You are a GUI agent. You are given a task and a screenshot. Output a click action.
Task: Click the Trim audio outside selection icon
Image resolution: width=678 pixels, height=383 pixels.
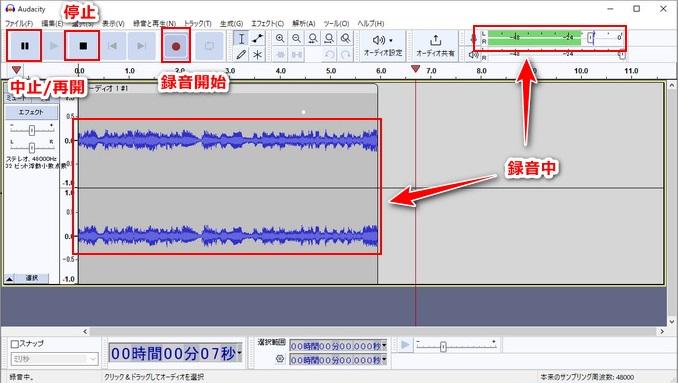(x=280, y=54)
